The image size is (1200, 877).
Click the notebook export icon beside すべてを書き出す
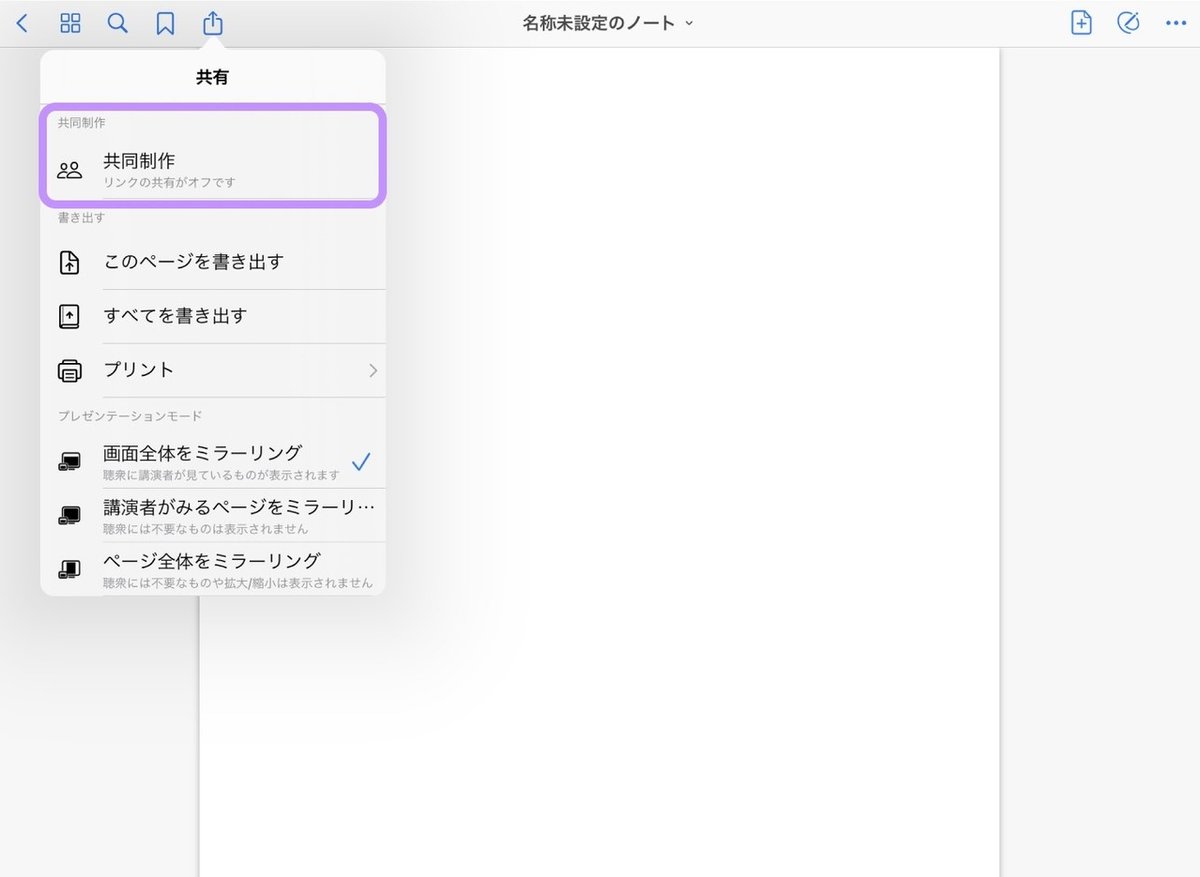pyautogui.click(x=69, y=316)
